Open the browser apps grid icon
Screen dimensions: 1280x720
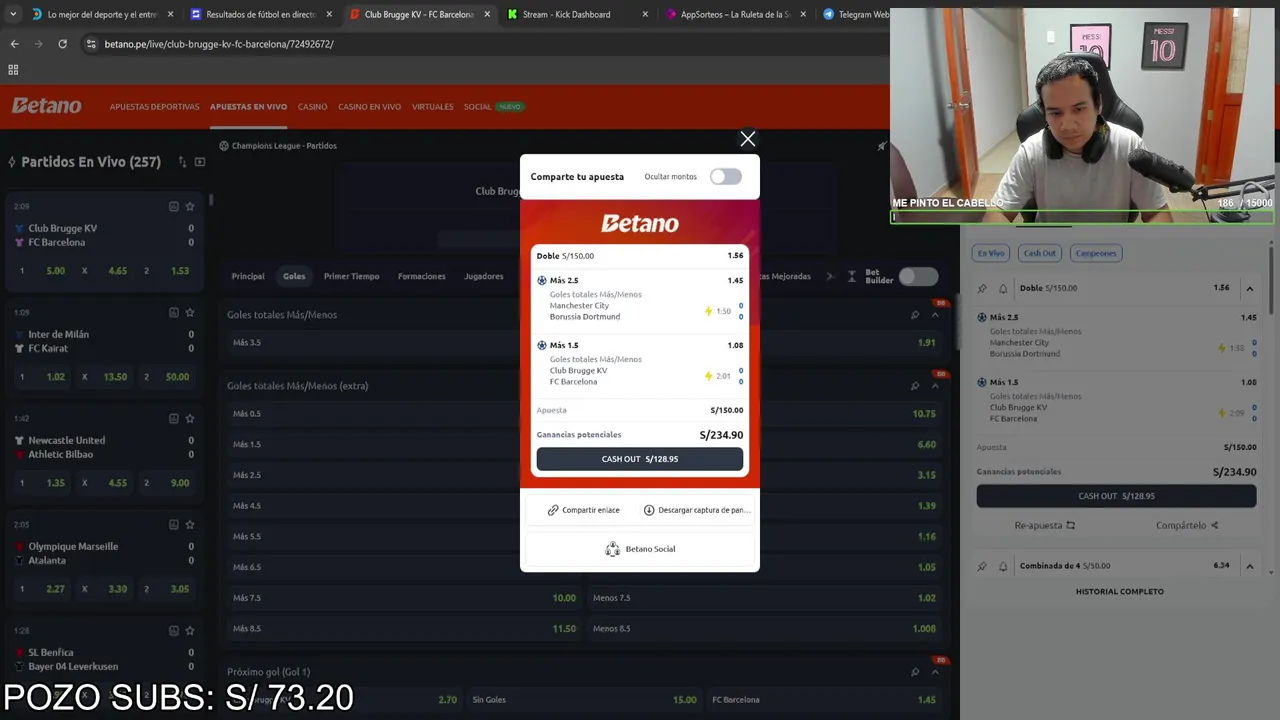[x=13, y=70]
